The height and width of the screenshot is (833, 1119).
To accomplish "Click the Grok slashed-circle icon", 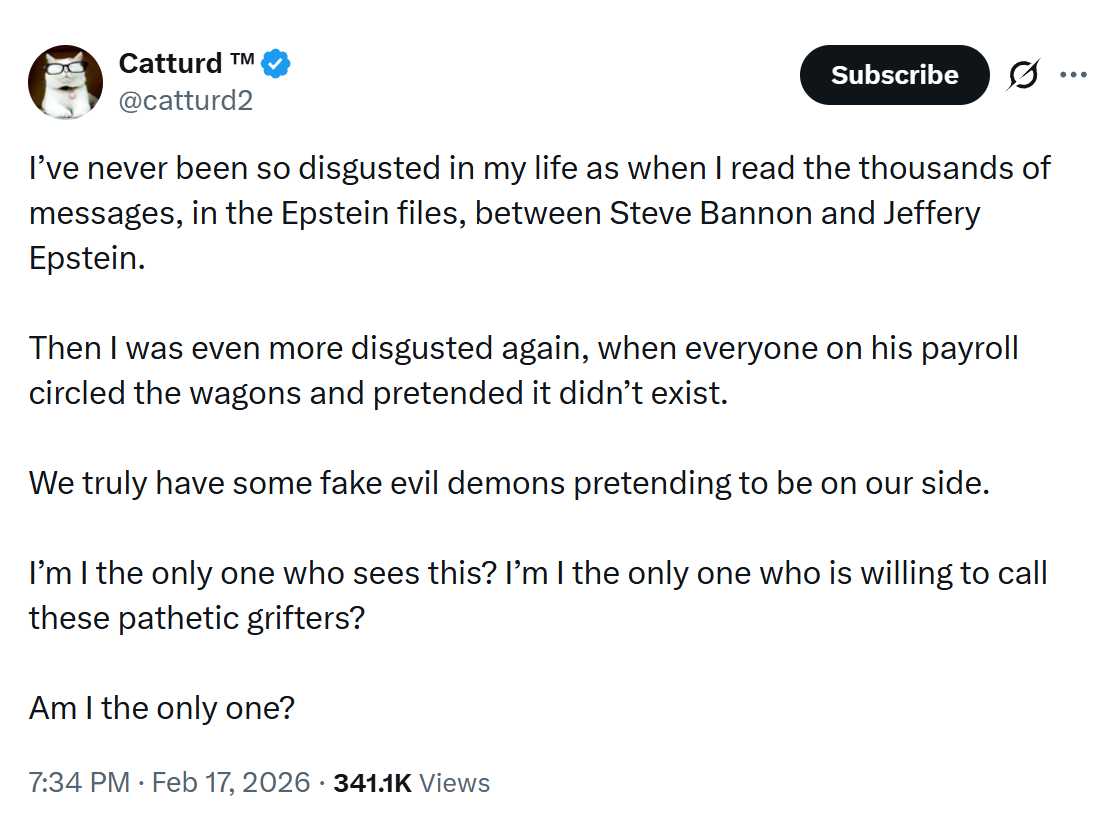I will click(1025, 75).
